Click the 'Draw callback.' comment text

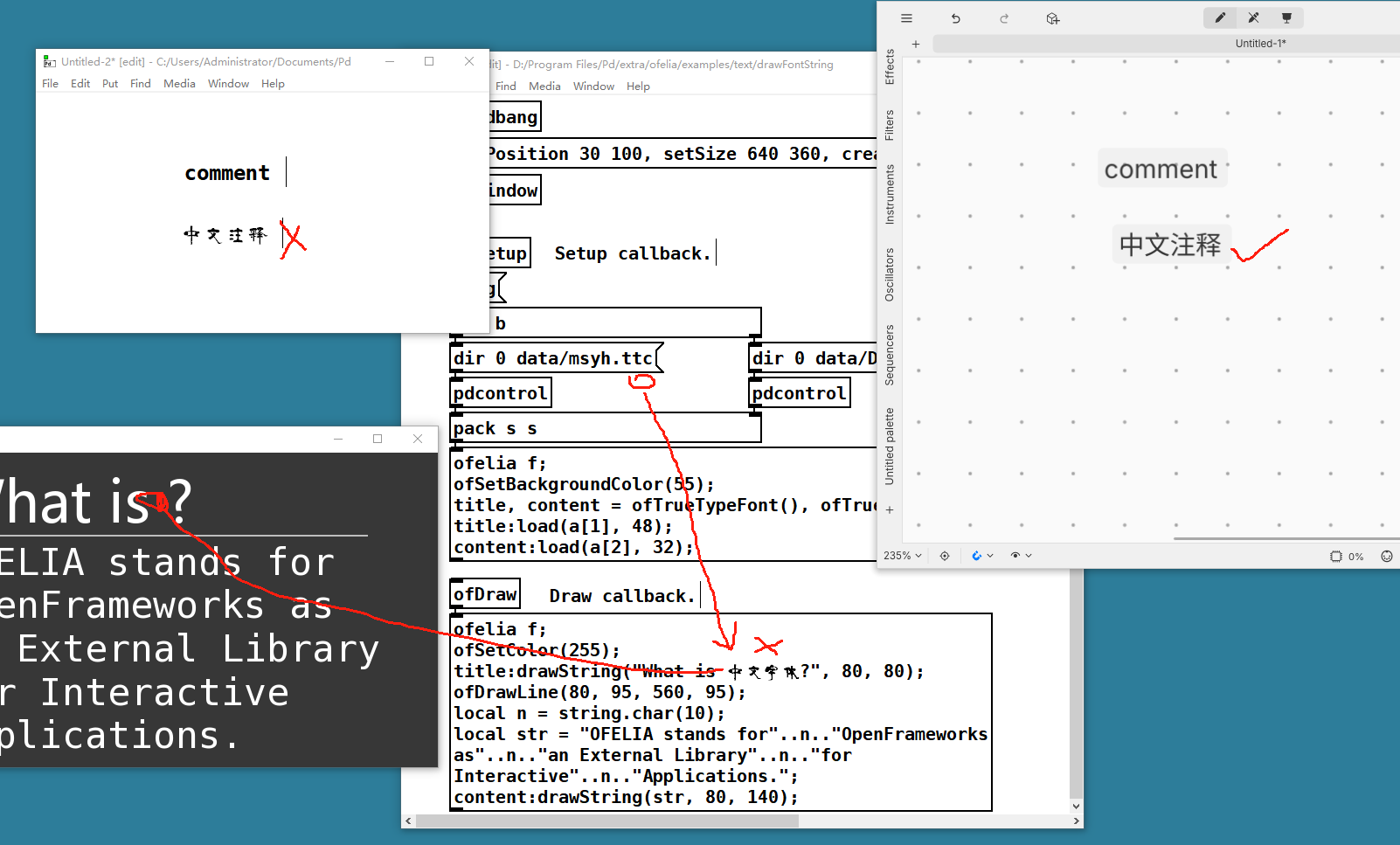click(x=622, y=596)
